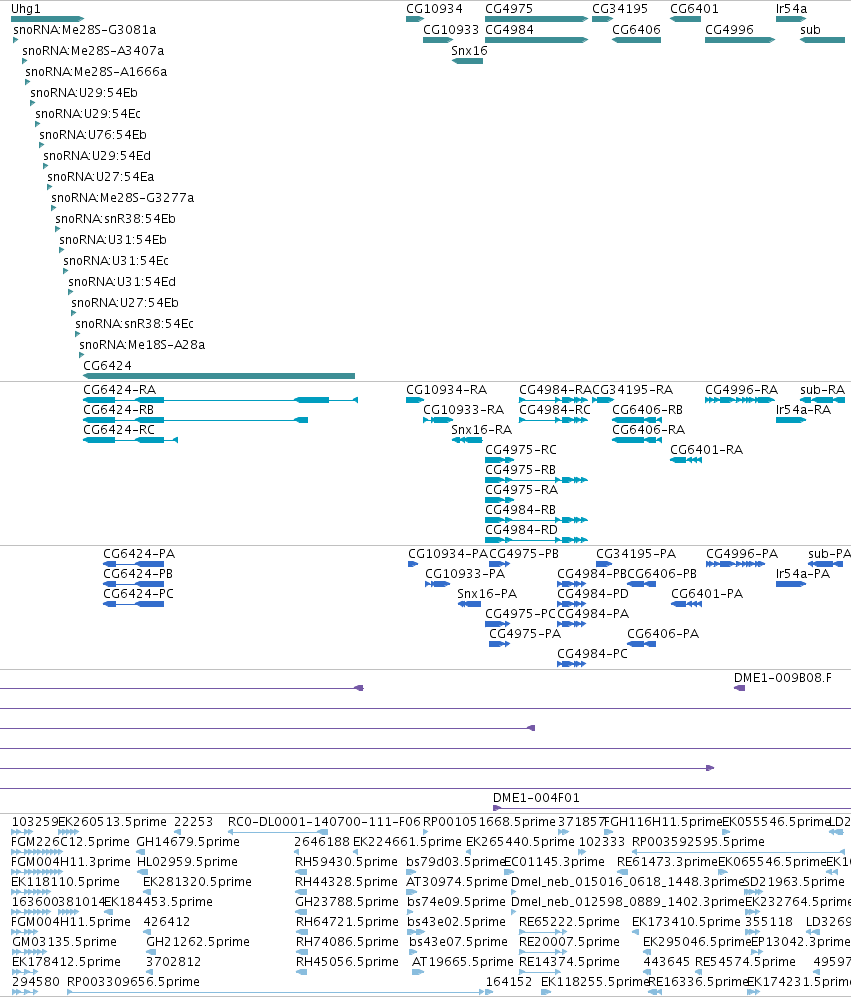The image size is (851, 997).
Task: Select the CG6424-PC protein feature
Action: tap(134, 603)
